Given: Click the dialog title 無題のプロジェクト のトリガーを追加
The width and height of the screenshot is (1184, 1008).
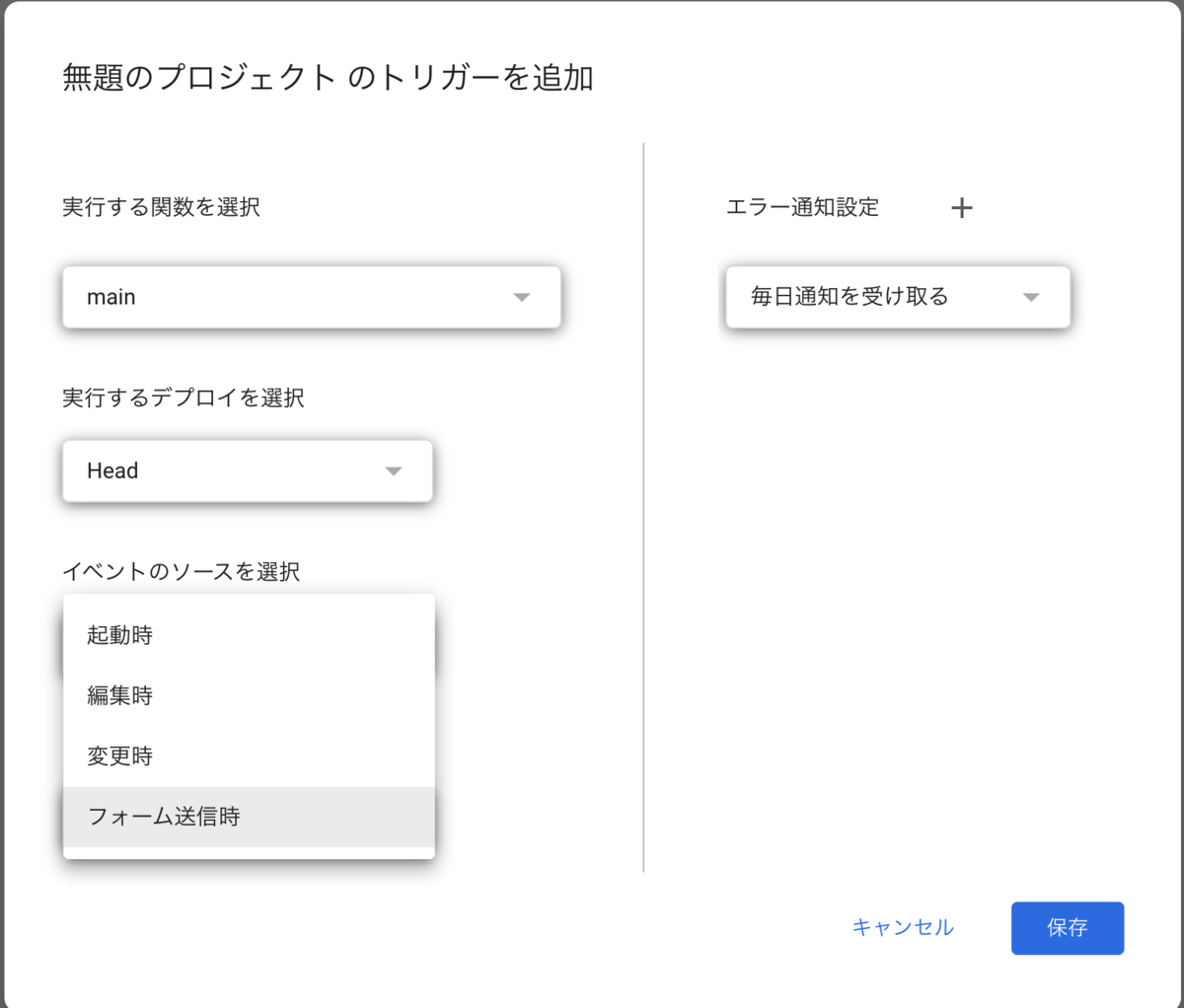Looking at the screenshot, I should pyautogui.click(x=328, y=78).
